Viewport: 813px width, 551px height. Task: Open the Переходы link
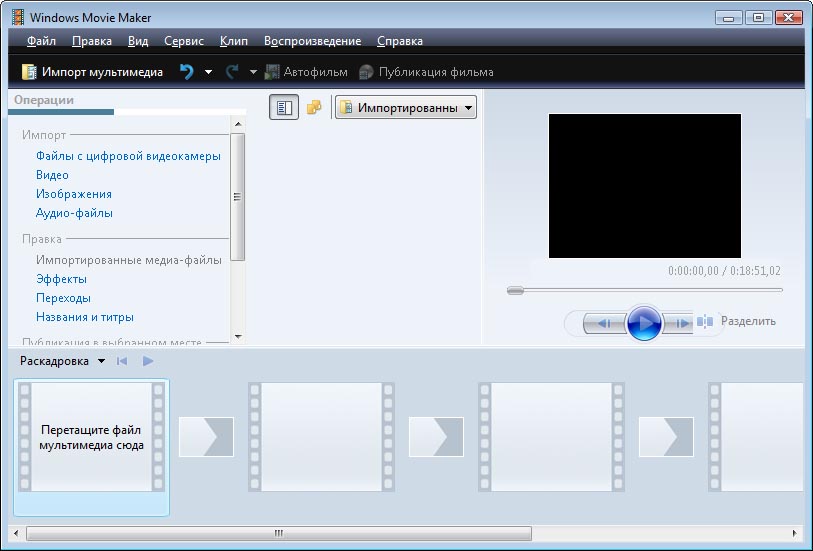point(63,298)
